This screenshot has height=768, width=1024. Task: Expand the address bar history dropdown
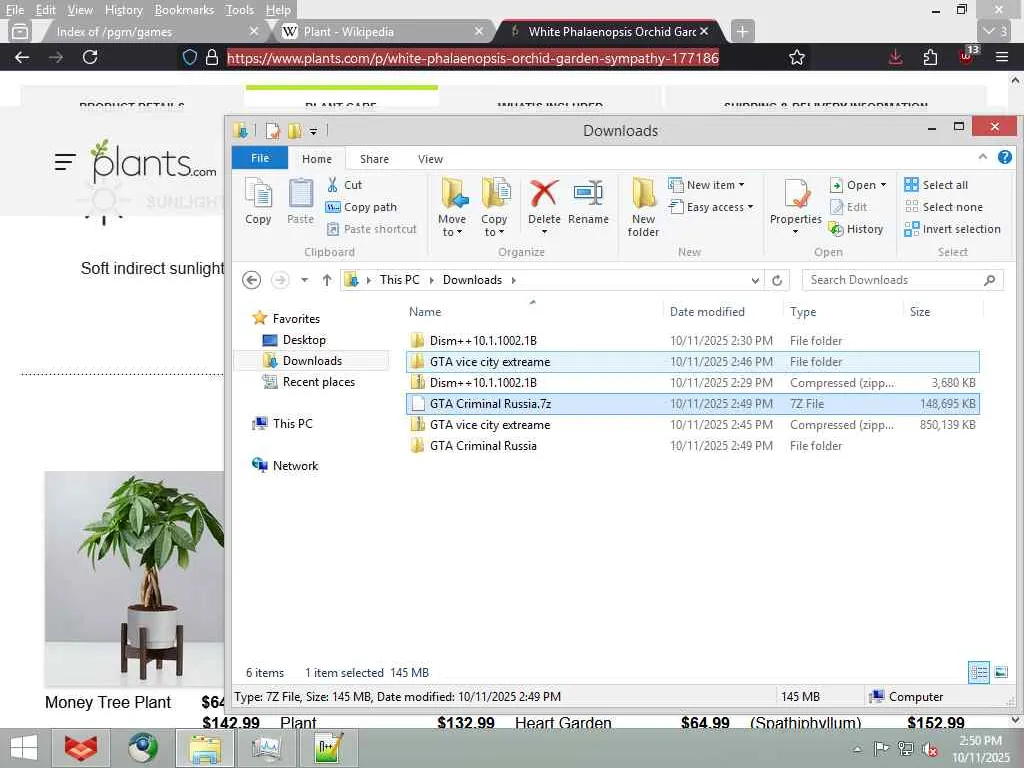pos(755,280)
